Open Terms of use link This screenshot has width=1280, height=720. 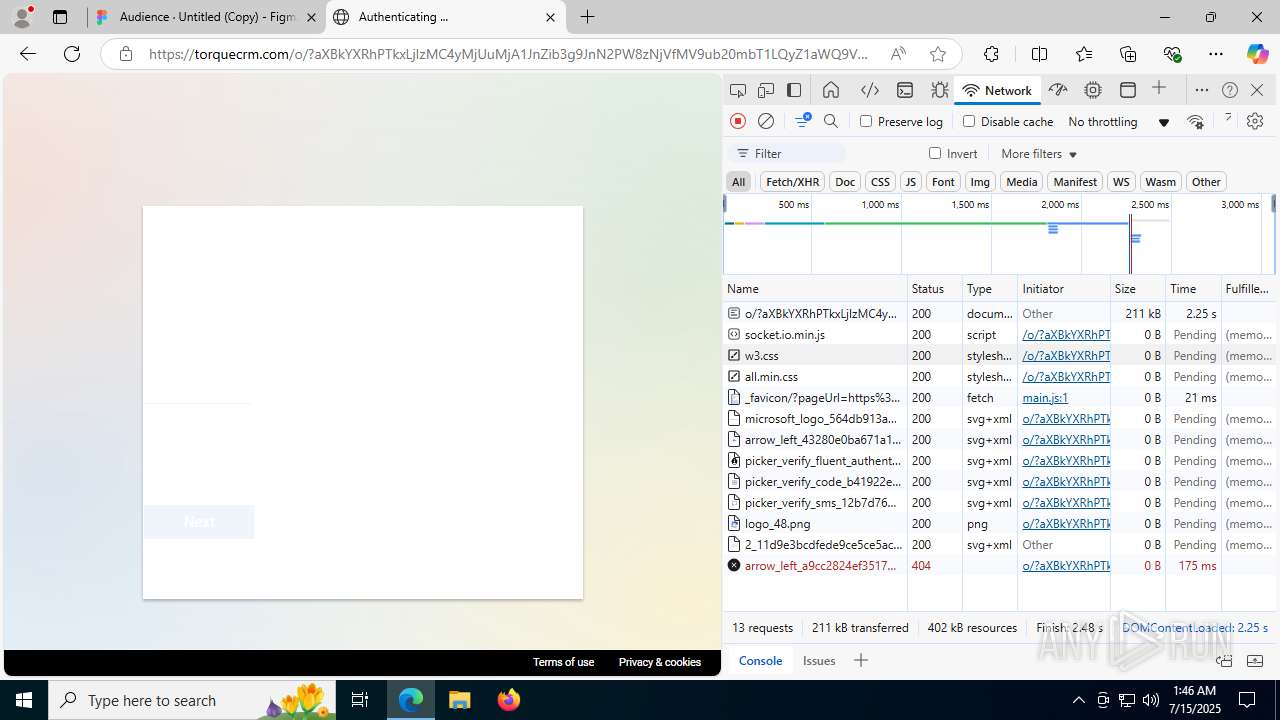(563, 662)
